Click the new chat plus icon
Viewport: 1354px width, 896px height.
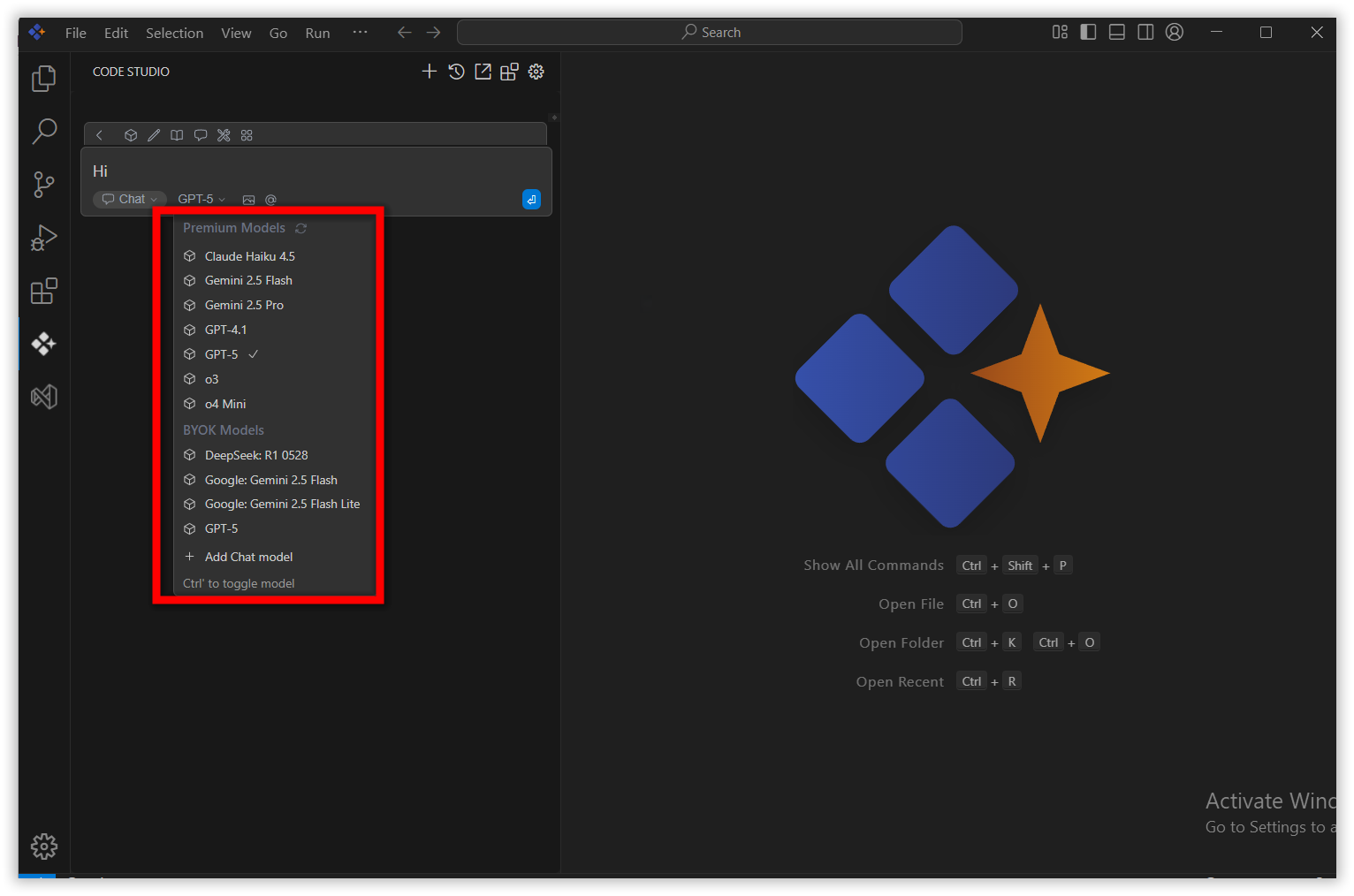[x=430, y=72]
